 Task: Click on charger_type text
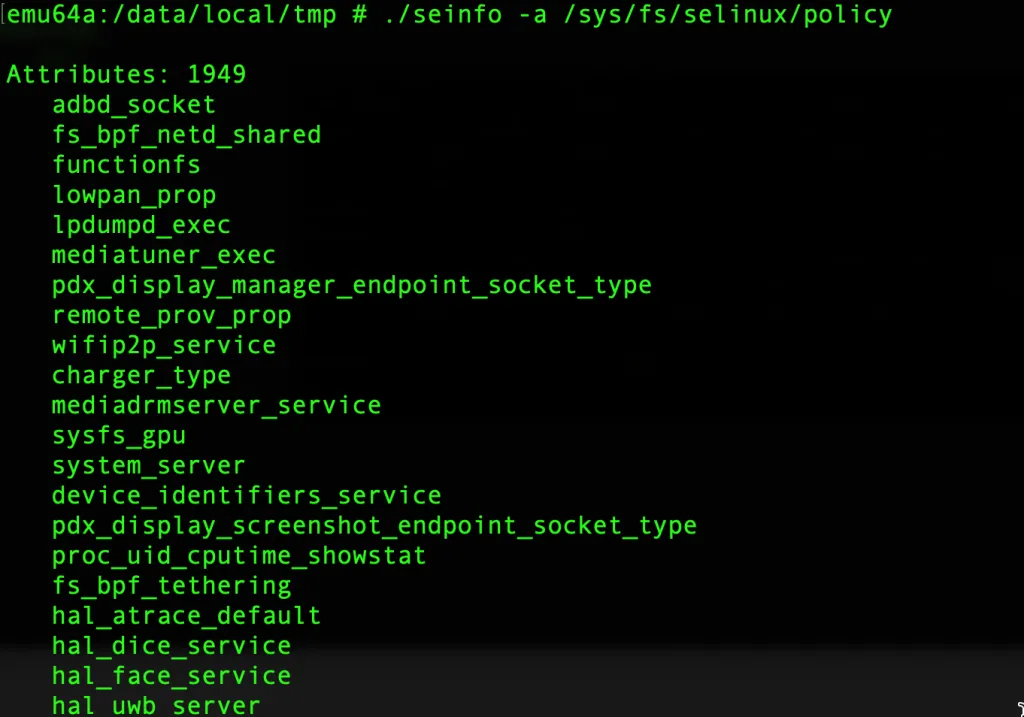coord(141,375)
